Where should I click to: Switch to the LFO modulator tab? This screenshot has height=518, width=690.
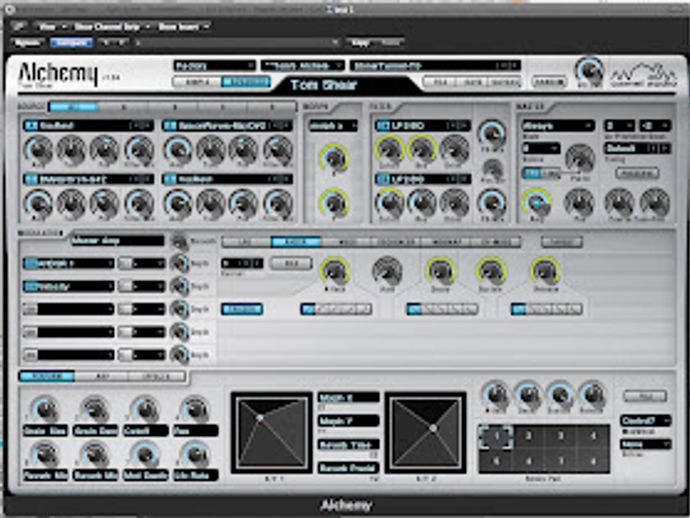pos(246,241)
